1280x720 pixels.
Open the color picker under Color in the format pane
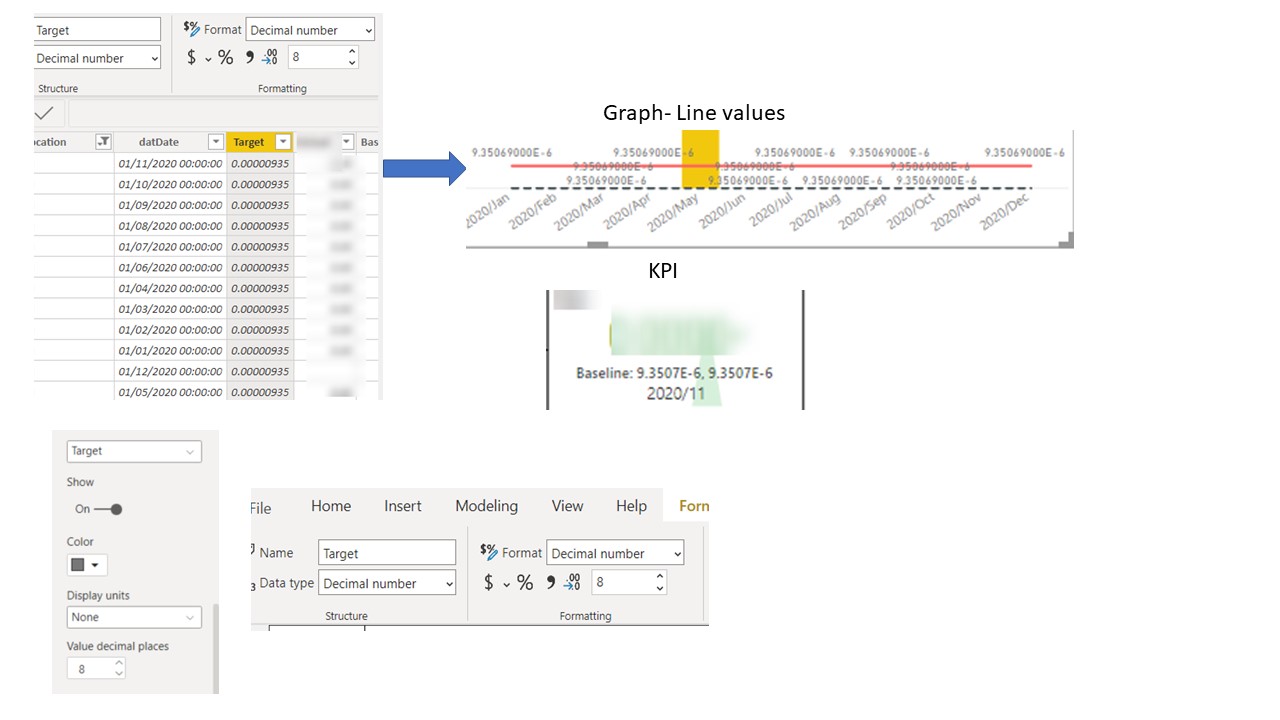[87, 565]
